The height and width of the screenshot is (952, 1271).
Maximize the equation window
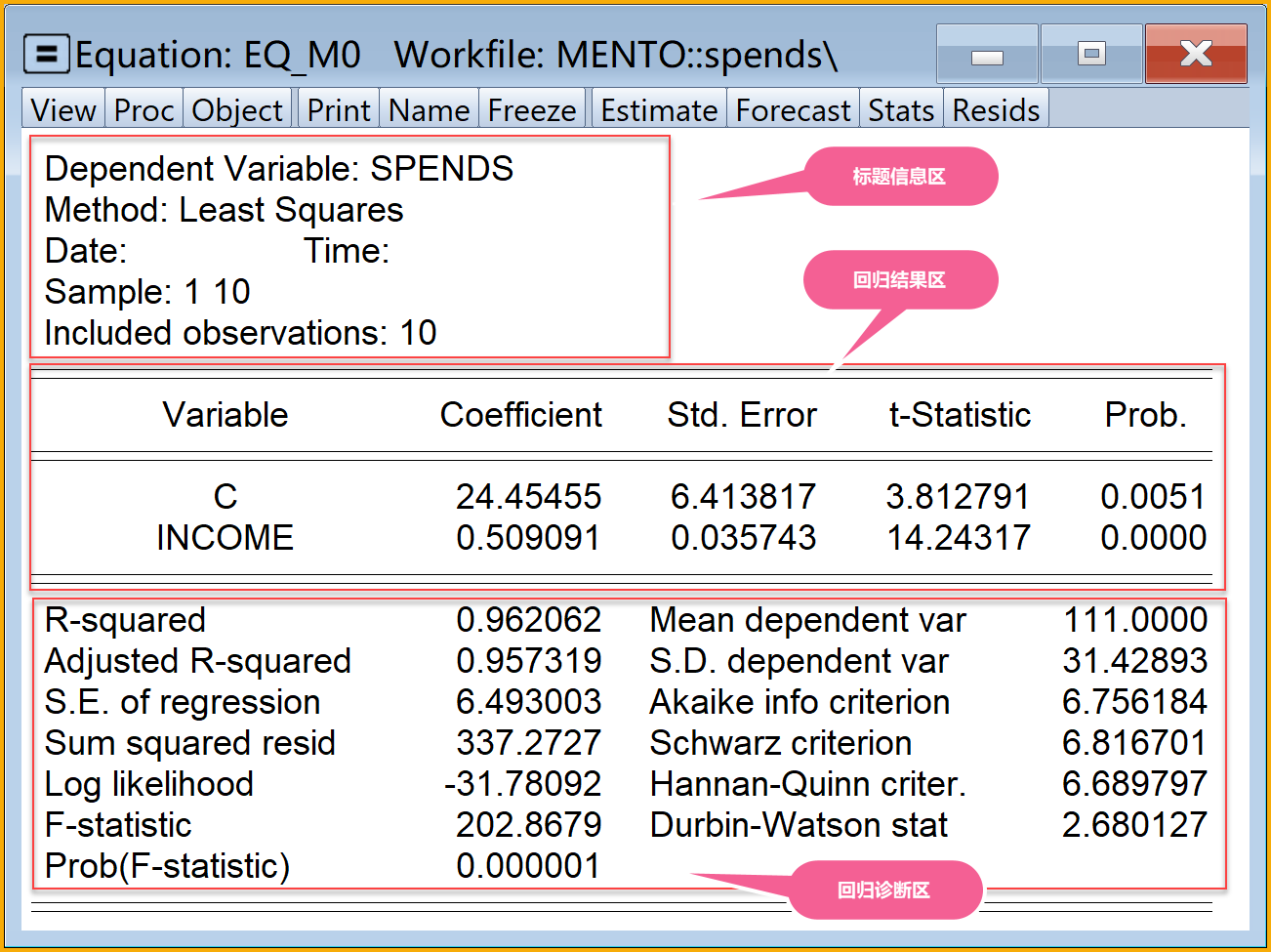click(1091, 55)
